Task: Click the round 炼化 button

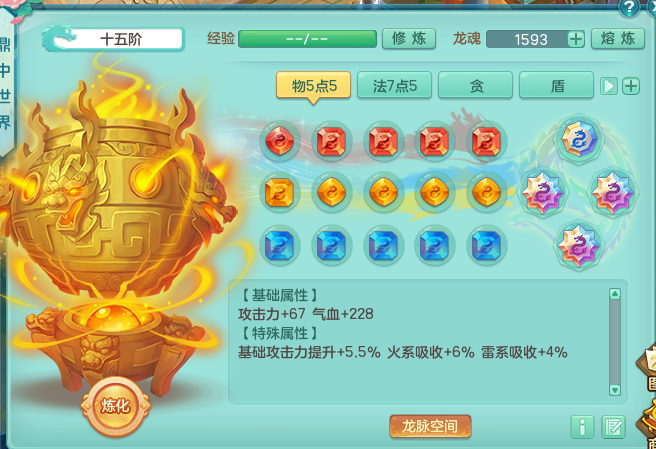Action: [115, 405]
